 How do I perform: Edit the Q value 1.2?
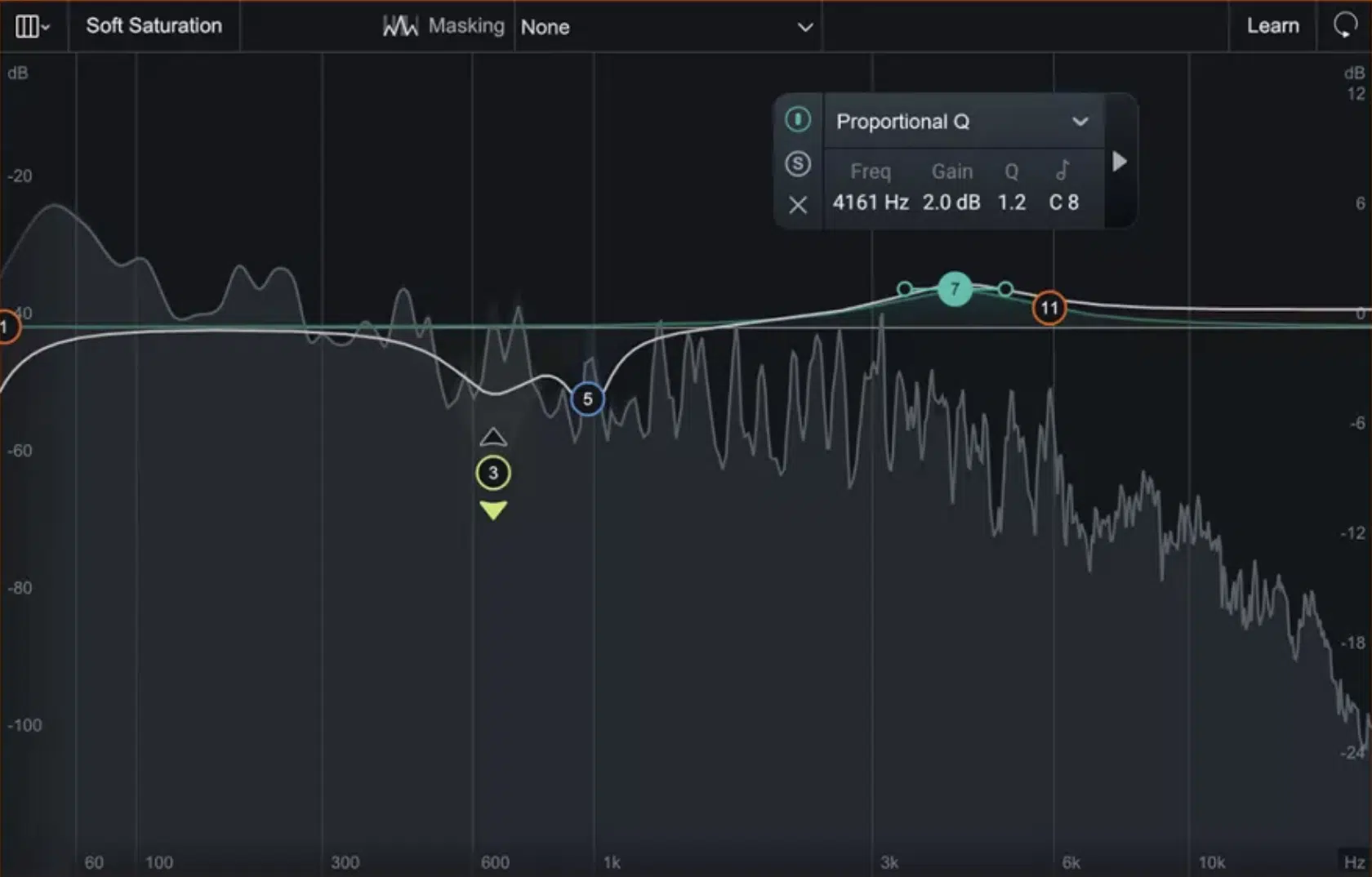[1012, 203]
